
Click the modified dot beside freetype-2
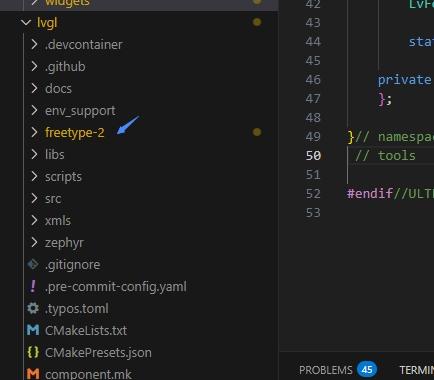(x=257, y=132)
